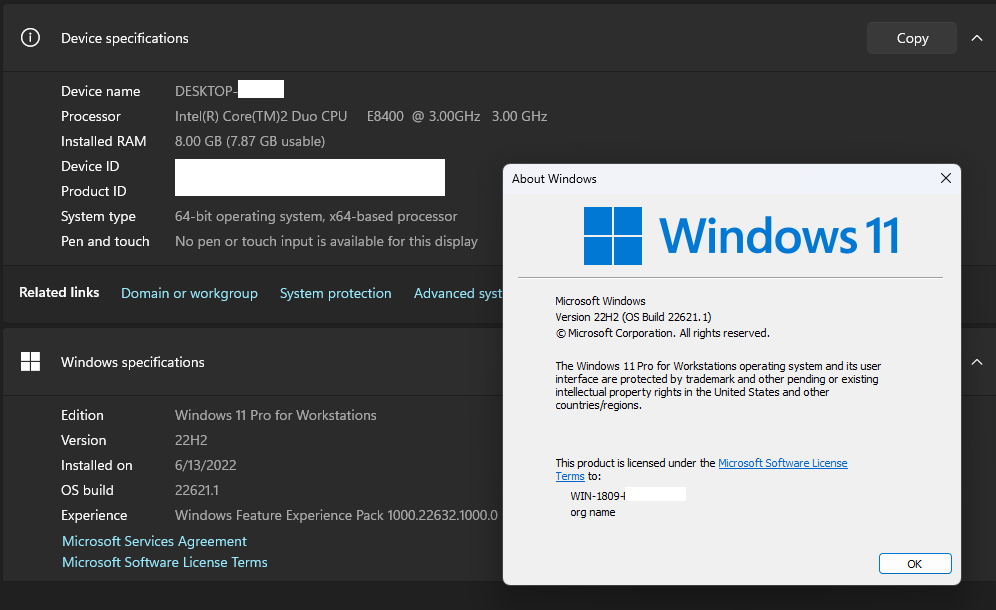Click the Product ID label
Image resolution: width=996 pixels, height=610 pixels.
point(93,191)
